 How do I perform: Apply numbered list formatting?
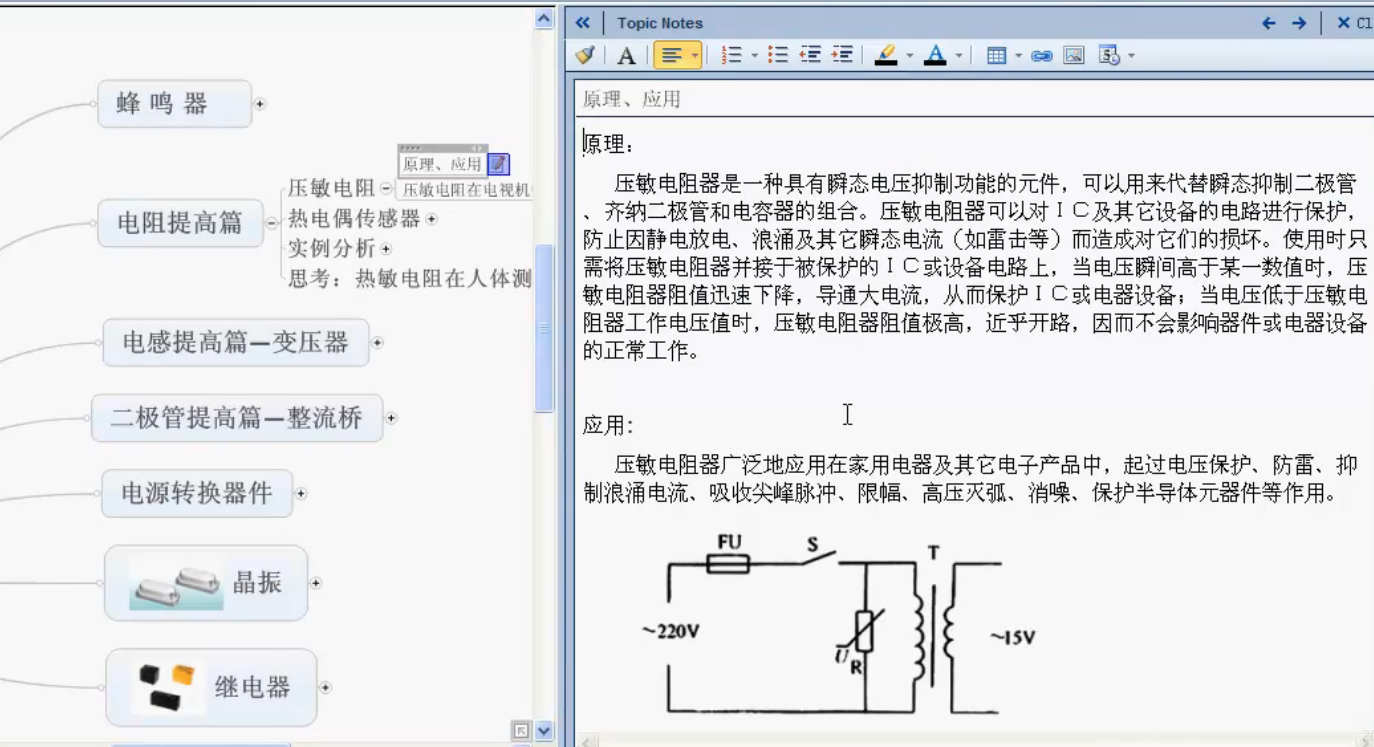[x=731, y=56]
